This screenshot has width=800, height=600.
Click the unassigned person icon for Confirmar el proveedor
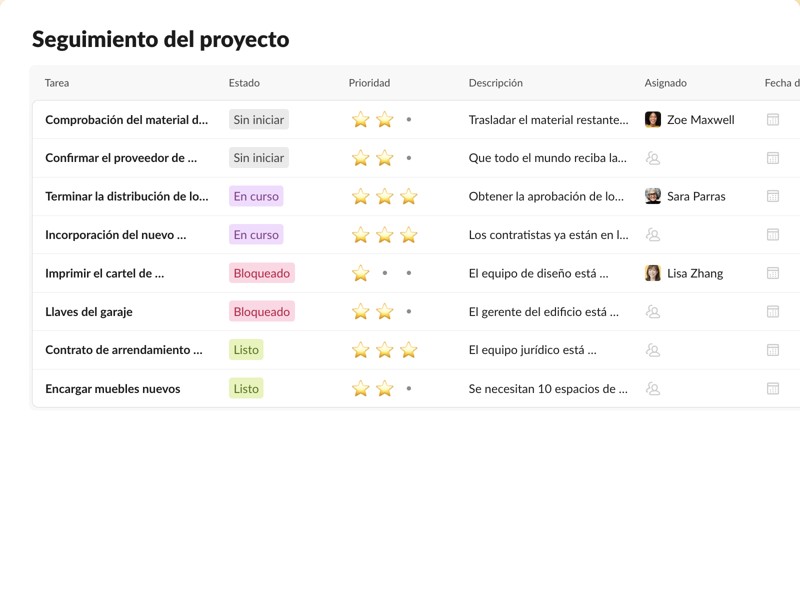pos(653,158)
